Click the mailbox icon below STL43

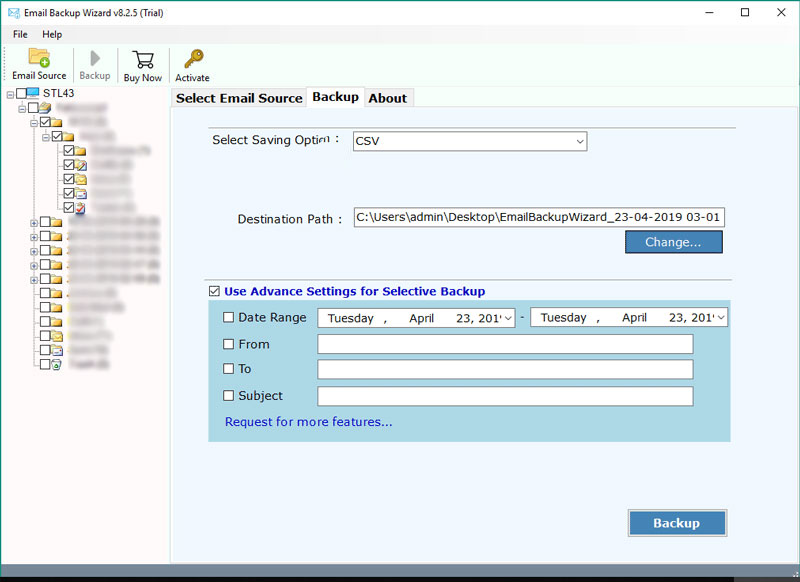46,108
